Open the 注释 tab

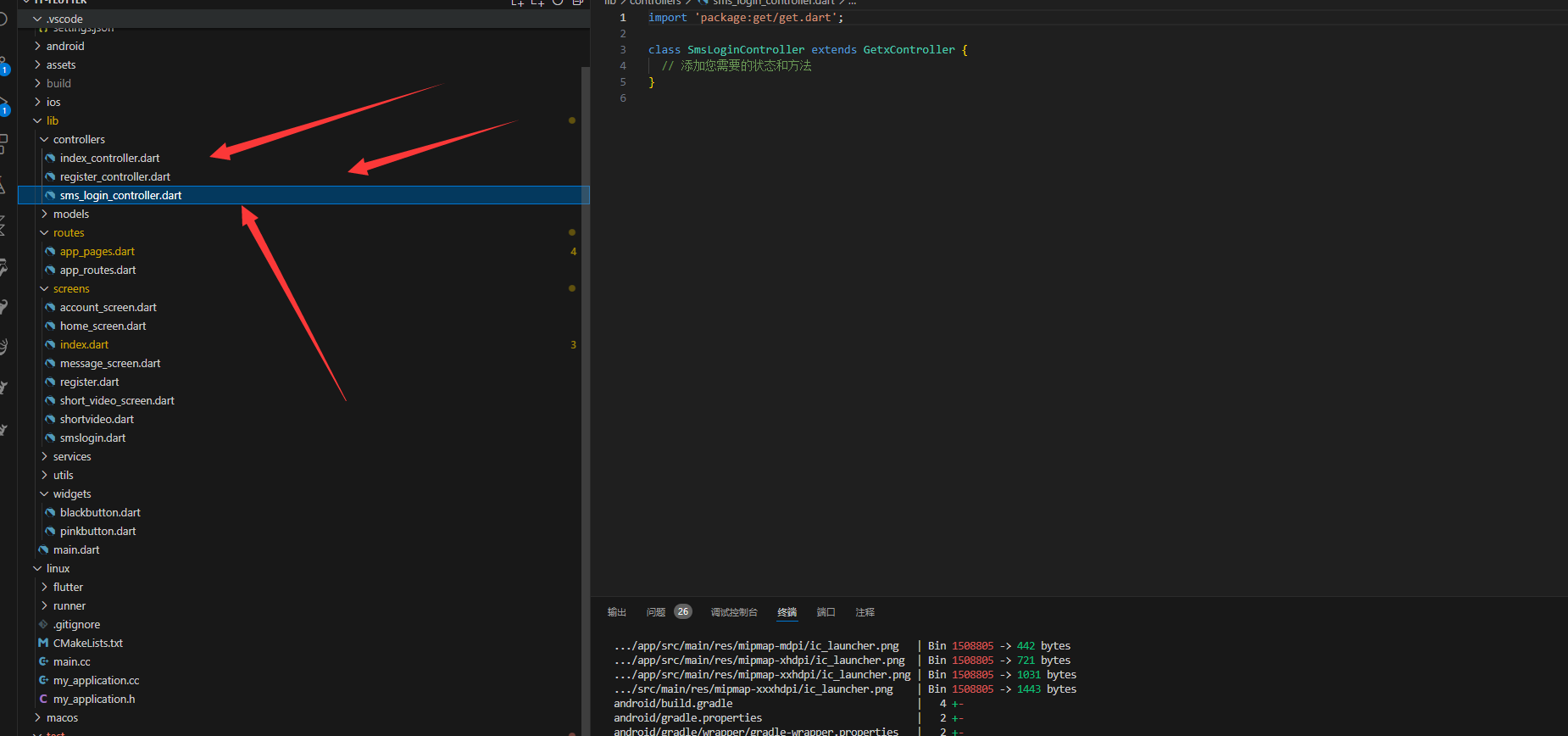(865, 612)
